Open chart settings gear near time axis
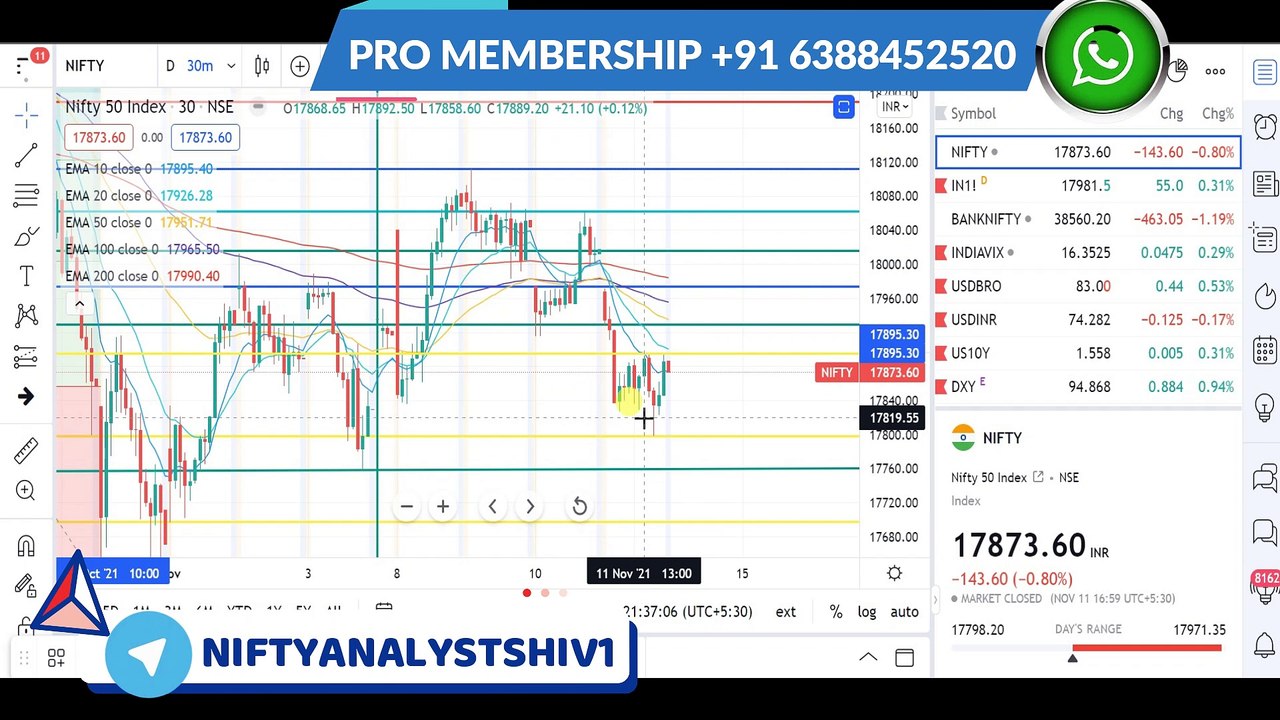This screenshot has width=1280, height=720. pos(895,573)
